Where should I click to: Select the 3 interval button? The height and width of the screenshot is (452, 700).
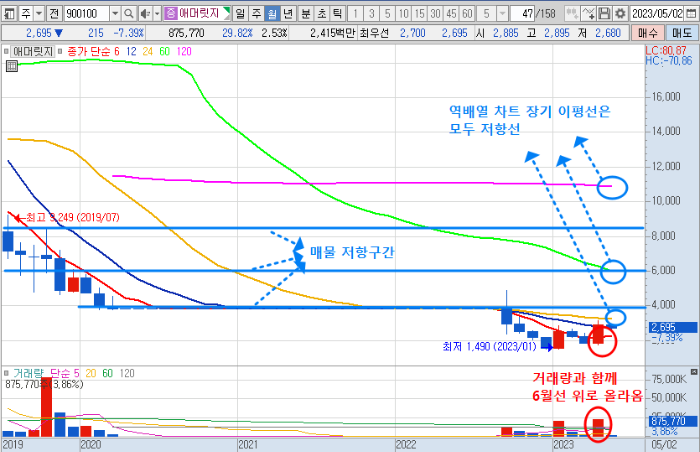(371, 13)
